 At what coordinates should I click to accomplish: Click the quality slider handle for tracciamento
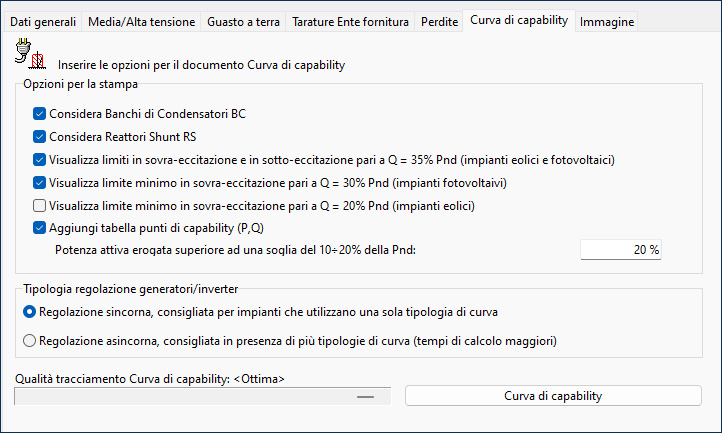(365, 397)
